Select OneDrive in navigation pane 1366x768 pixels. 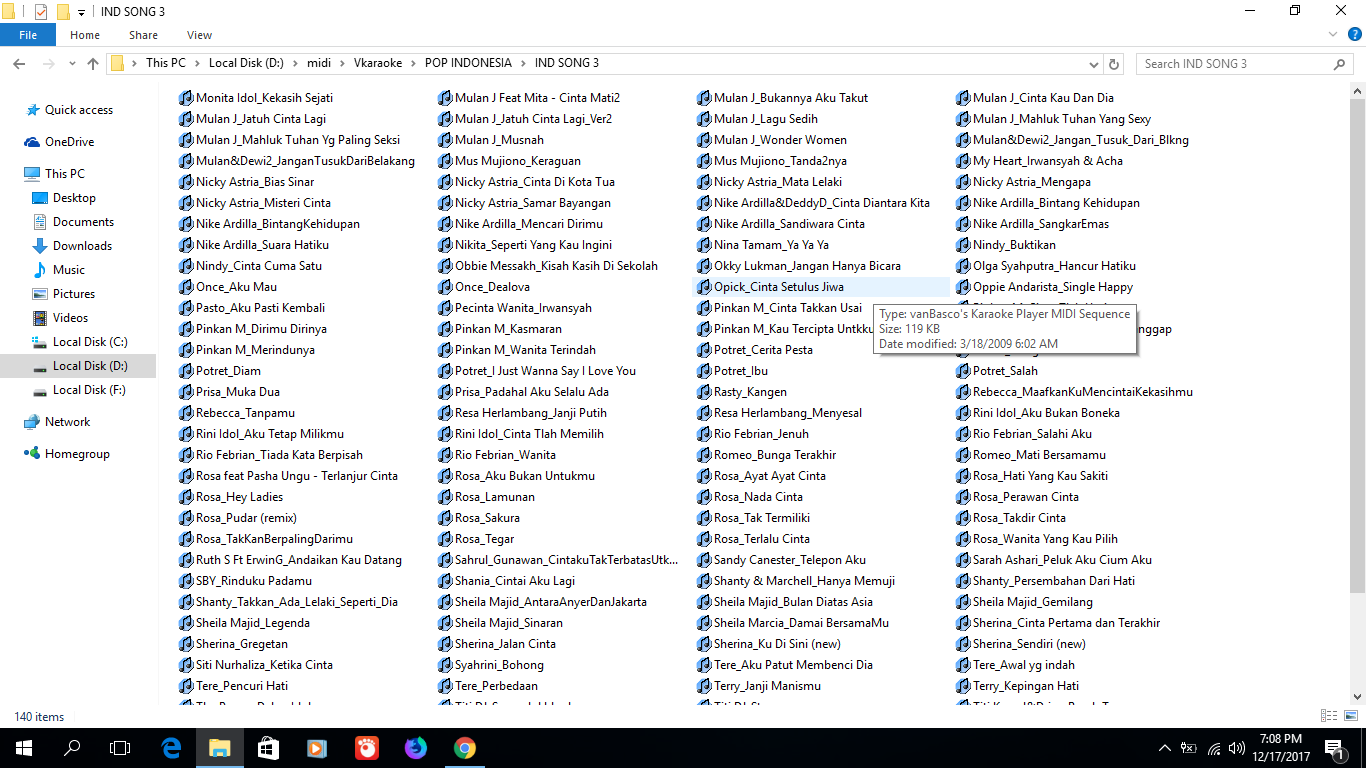click(x=69, y=142)
